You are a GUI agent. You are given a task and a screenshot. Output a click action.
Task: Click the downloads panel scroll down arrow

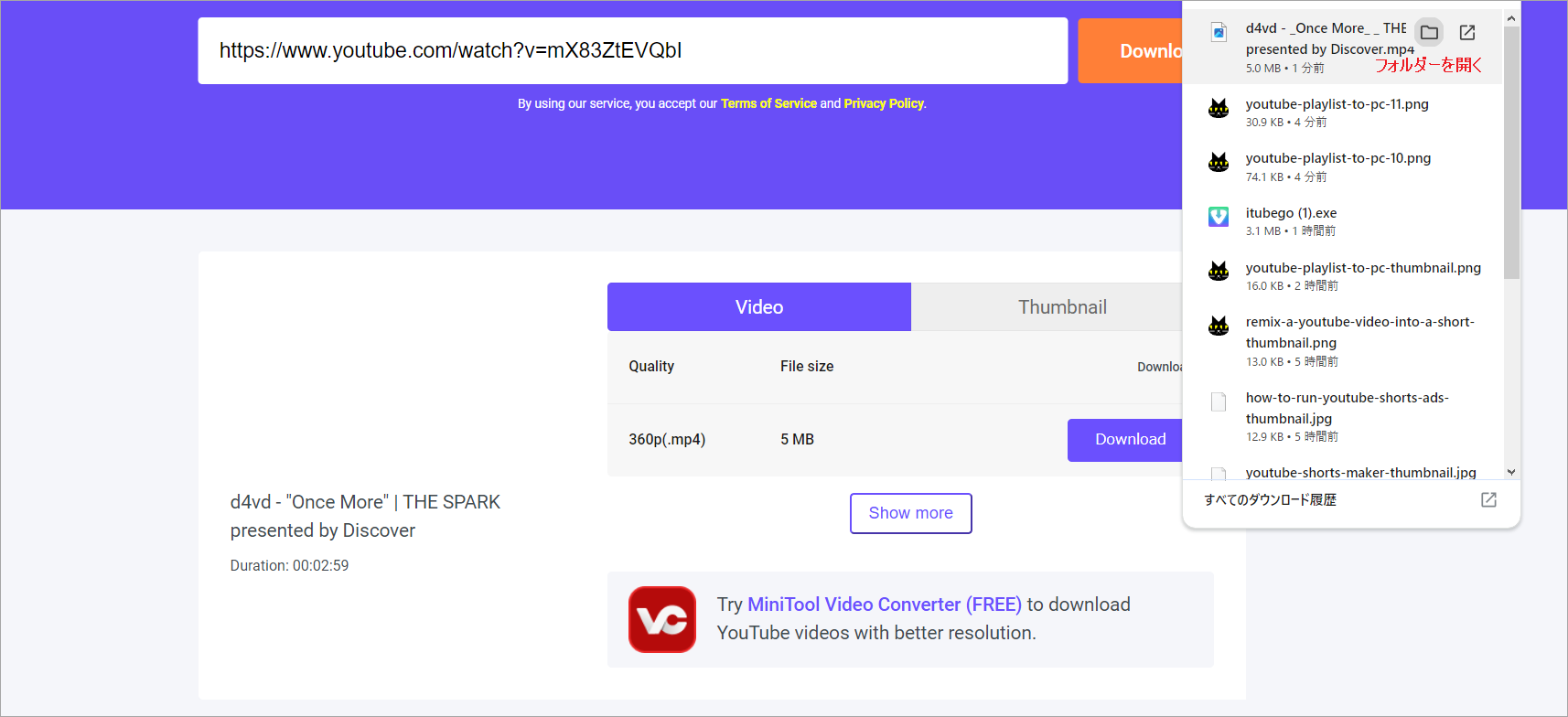(1511, 472)
